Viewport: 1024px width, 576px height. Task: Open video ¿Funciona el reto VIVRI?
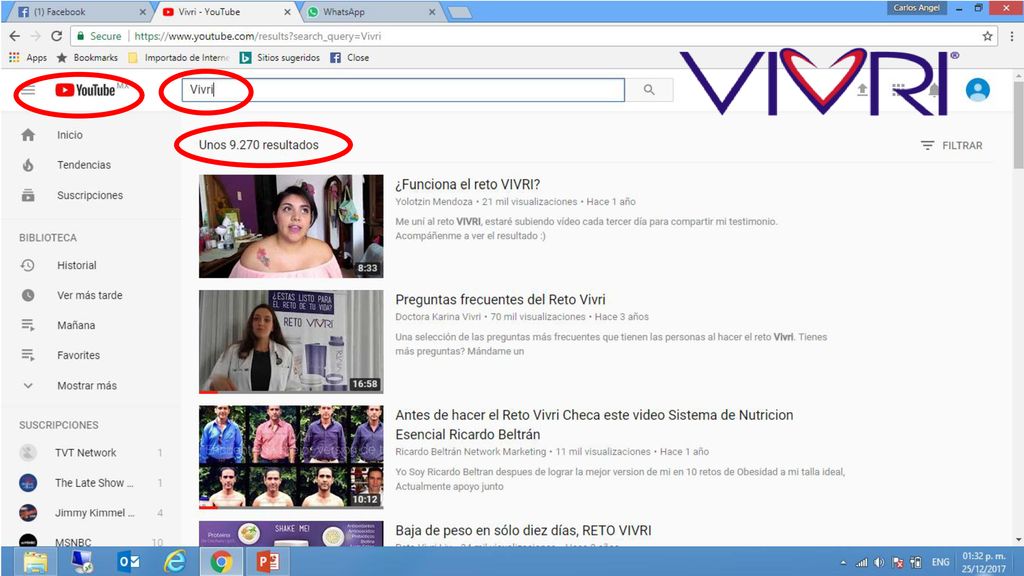(x=468, y=184)
